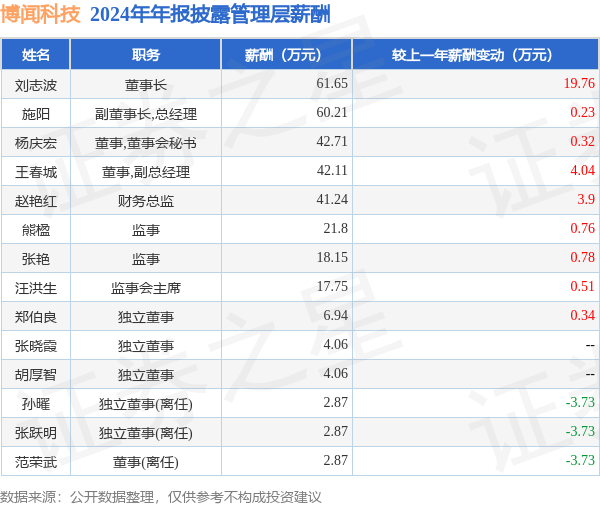This screenshot has width=600, height=506.
Task: Click the name 孙曜
Action: pyautogui.click(x=36, y=405)
